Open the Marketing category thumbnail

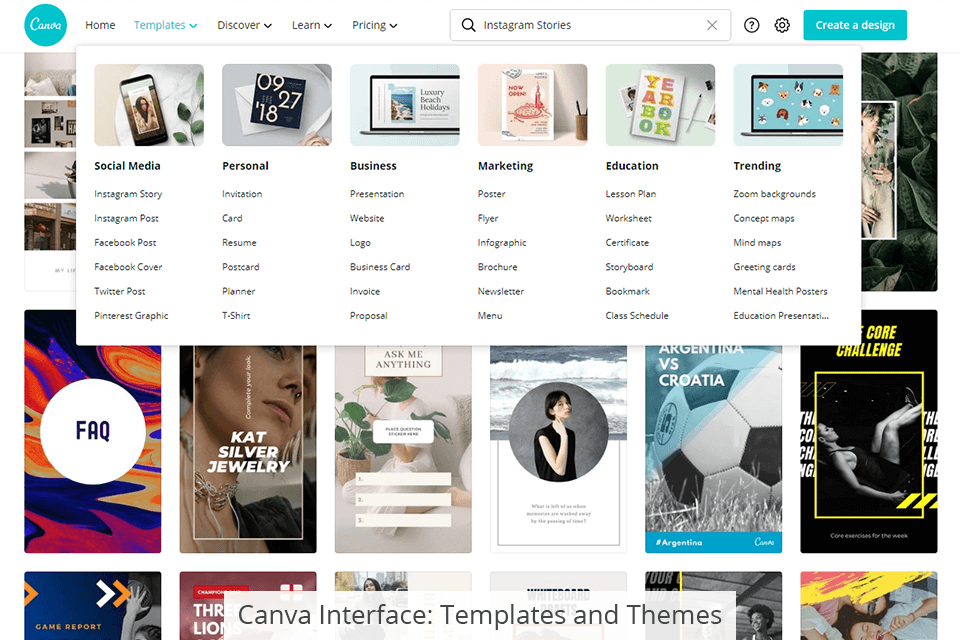click(532, 105)
